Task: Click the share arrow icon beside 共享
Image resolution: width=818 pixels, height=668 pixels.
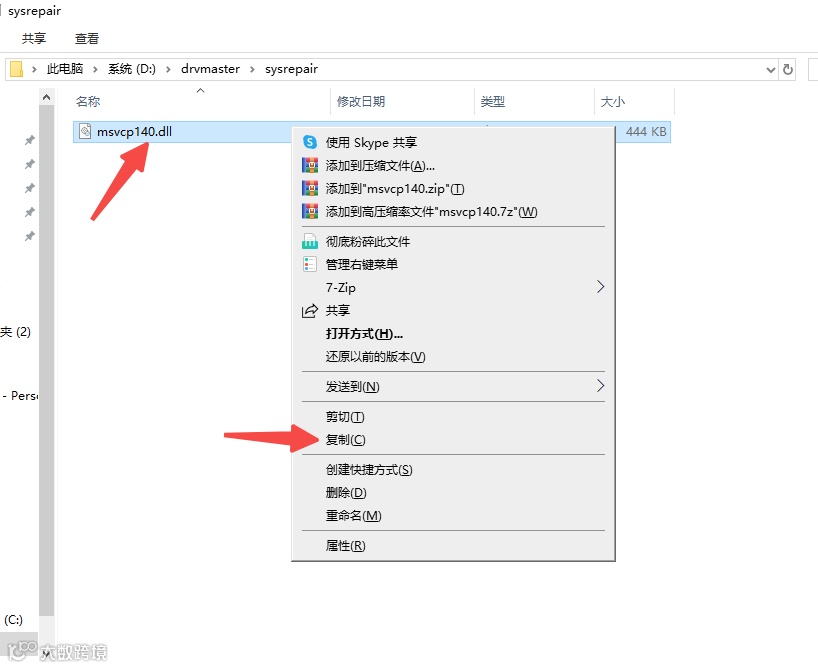Action: 310,311
